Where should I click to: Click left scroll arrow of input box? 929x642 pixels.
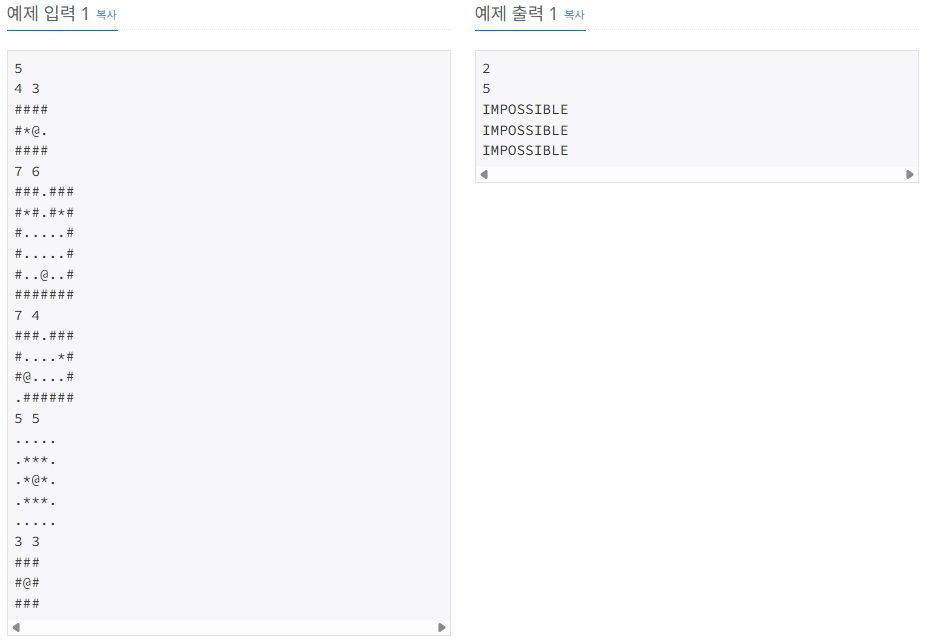click(x=16, y=627)
